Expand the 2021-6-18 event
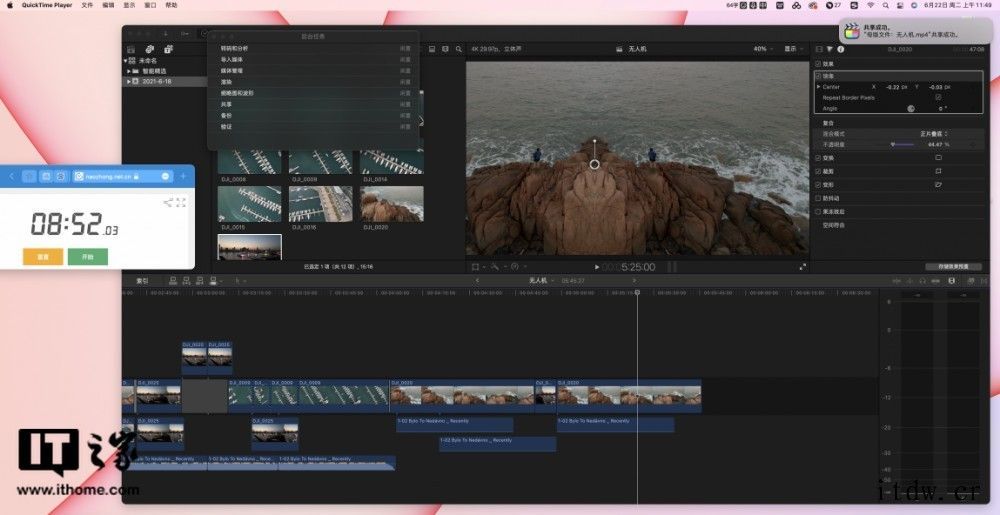Viewport: 1000px width, 515px height. click(129, 82)
